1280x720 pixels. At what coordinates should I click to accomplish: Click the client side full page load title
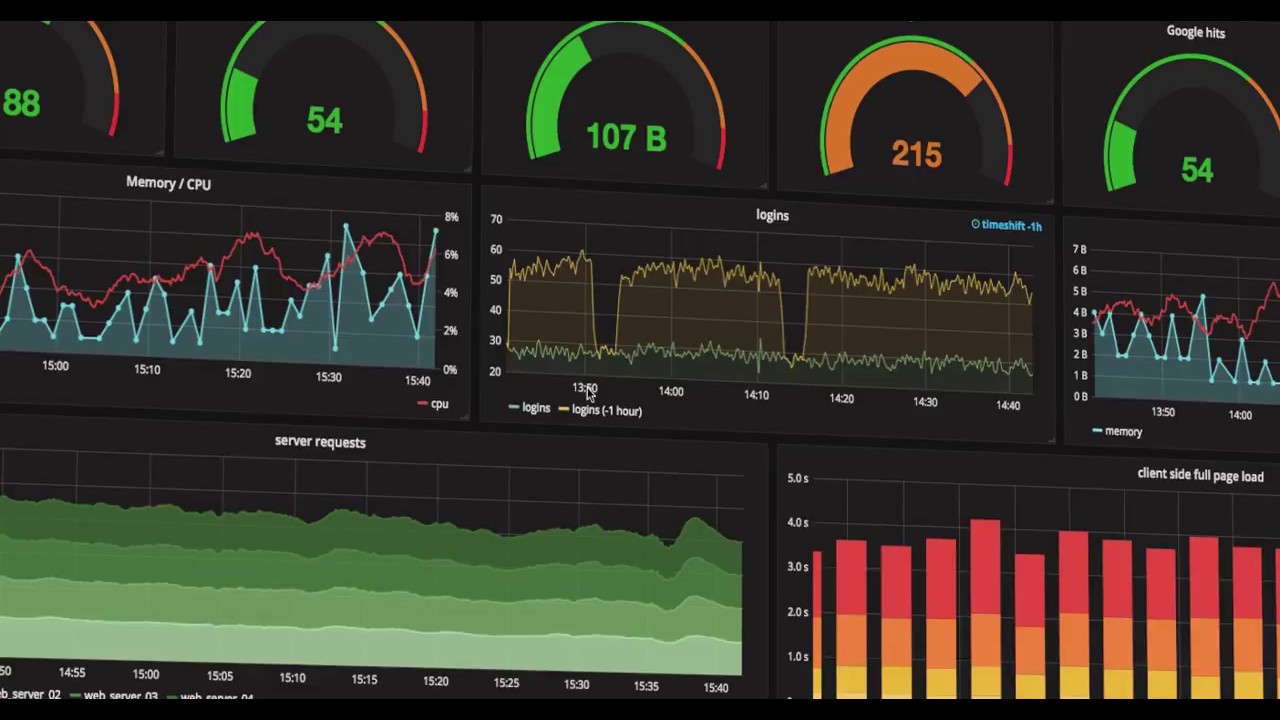pos(1200,475)
